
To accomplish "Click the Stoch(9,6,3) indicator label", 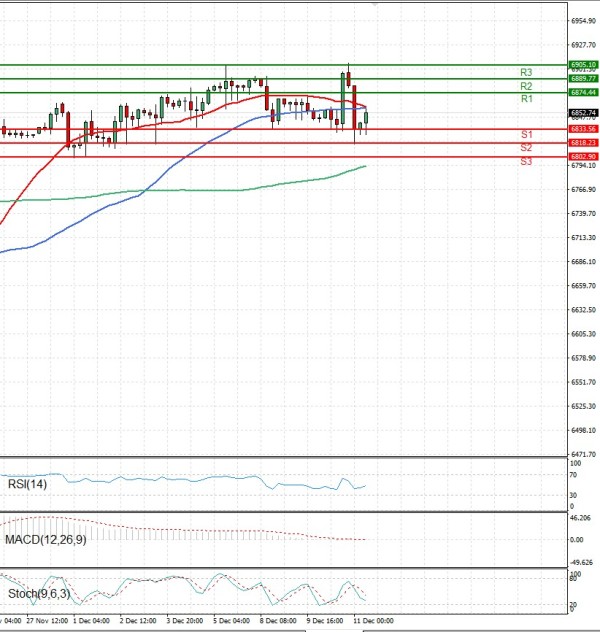I will pos(40,595).
